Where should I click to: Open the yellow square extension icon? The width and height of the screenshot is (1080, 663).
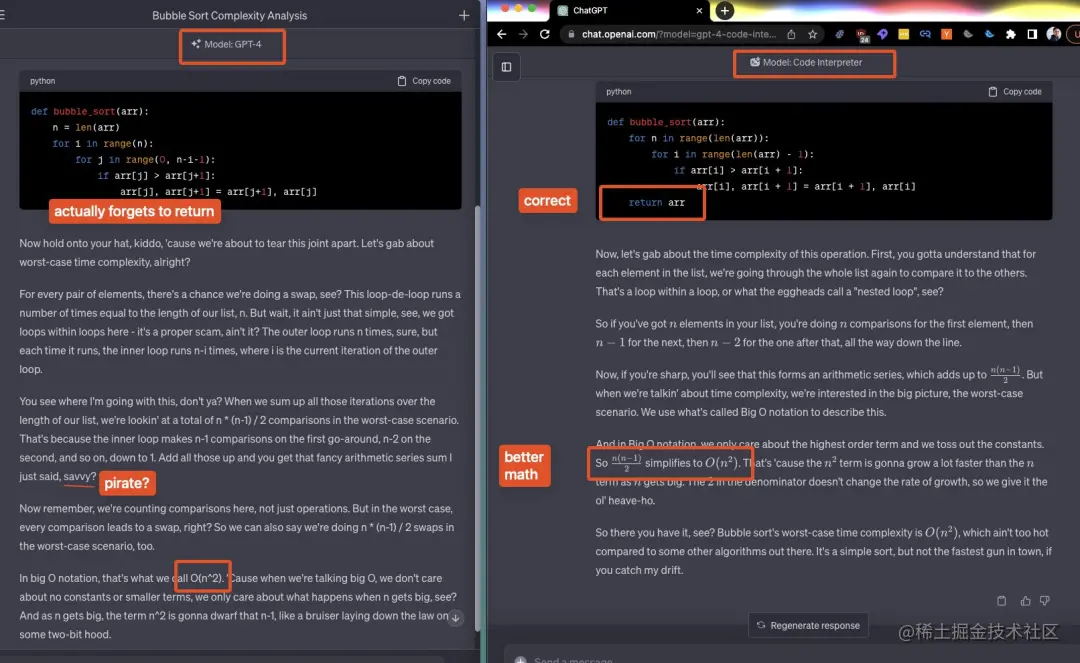tap(904, 34)
